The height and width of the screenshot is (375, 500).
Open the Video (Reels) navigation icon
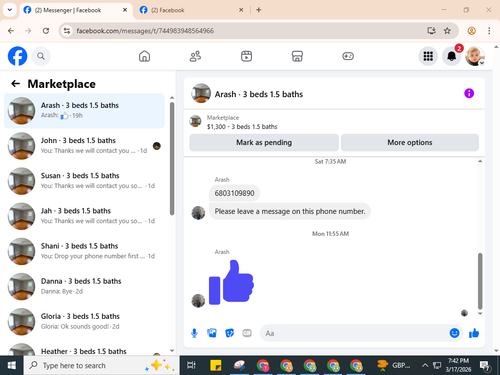(246, 56)
